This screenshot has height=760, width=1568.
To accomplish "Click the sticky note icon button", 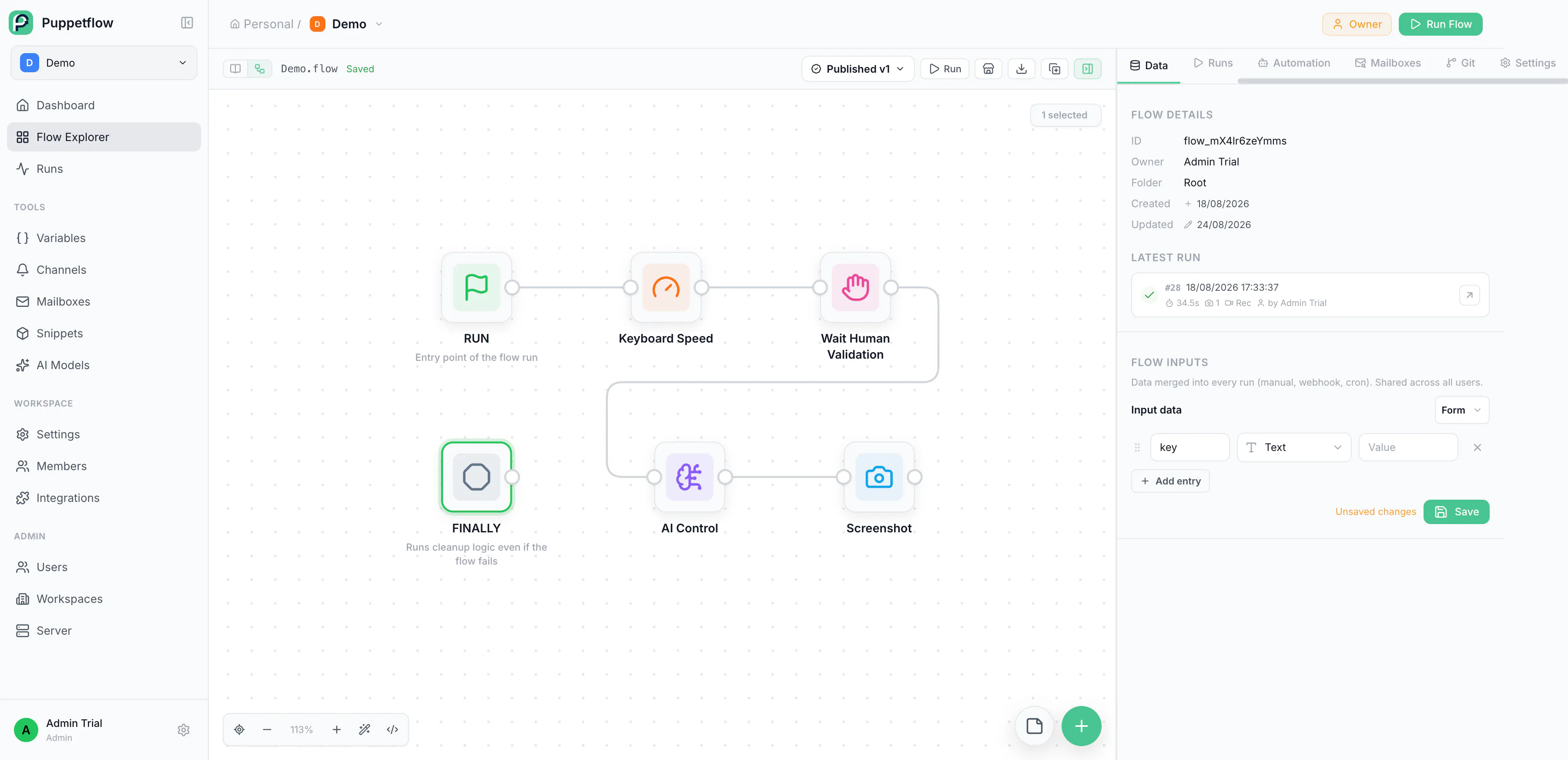I will [x=1034, y=726].
